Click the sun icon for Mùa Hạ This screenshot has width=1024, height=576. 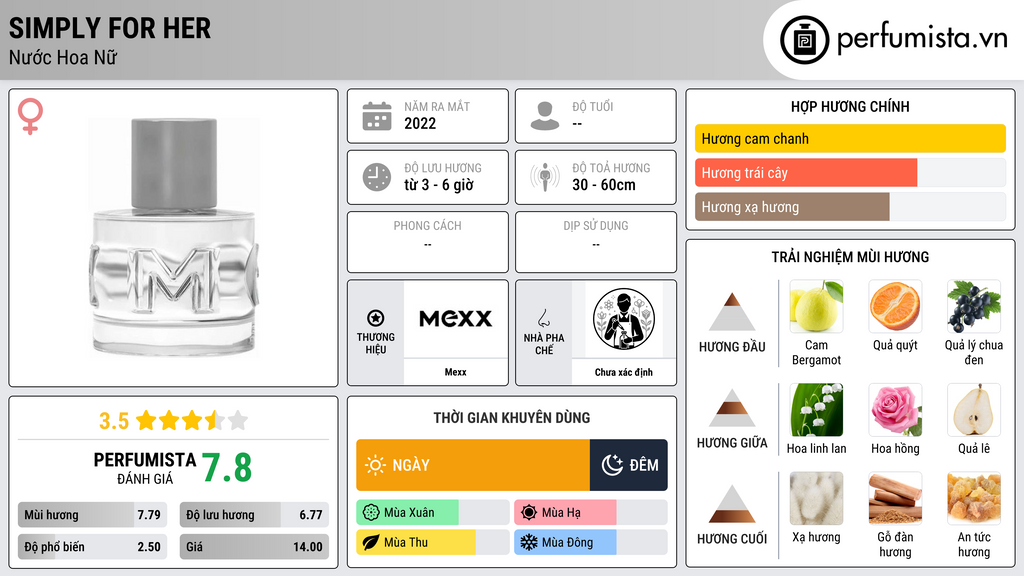pyautogui.click(x=529, y=512)
